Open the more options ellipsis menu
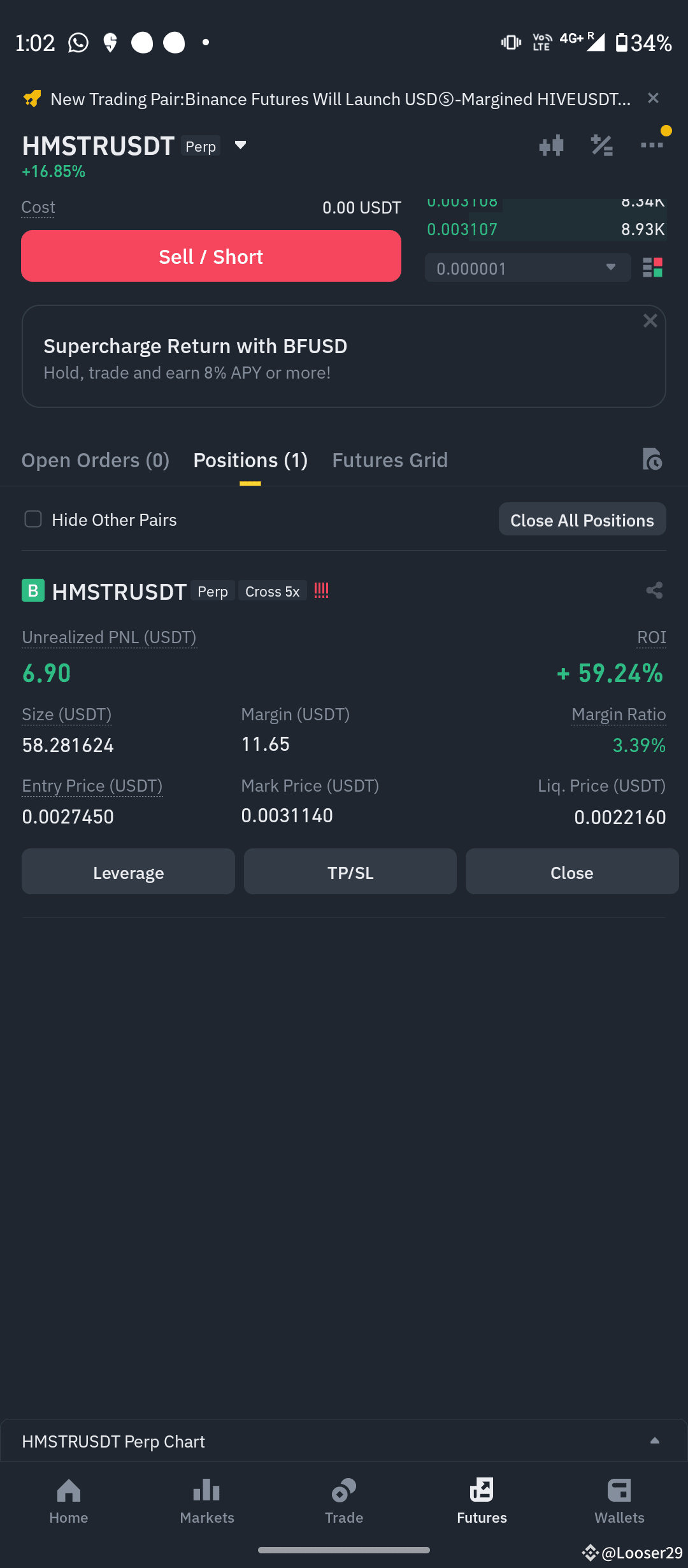688x1568 pixels. tap(652, 145)
